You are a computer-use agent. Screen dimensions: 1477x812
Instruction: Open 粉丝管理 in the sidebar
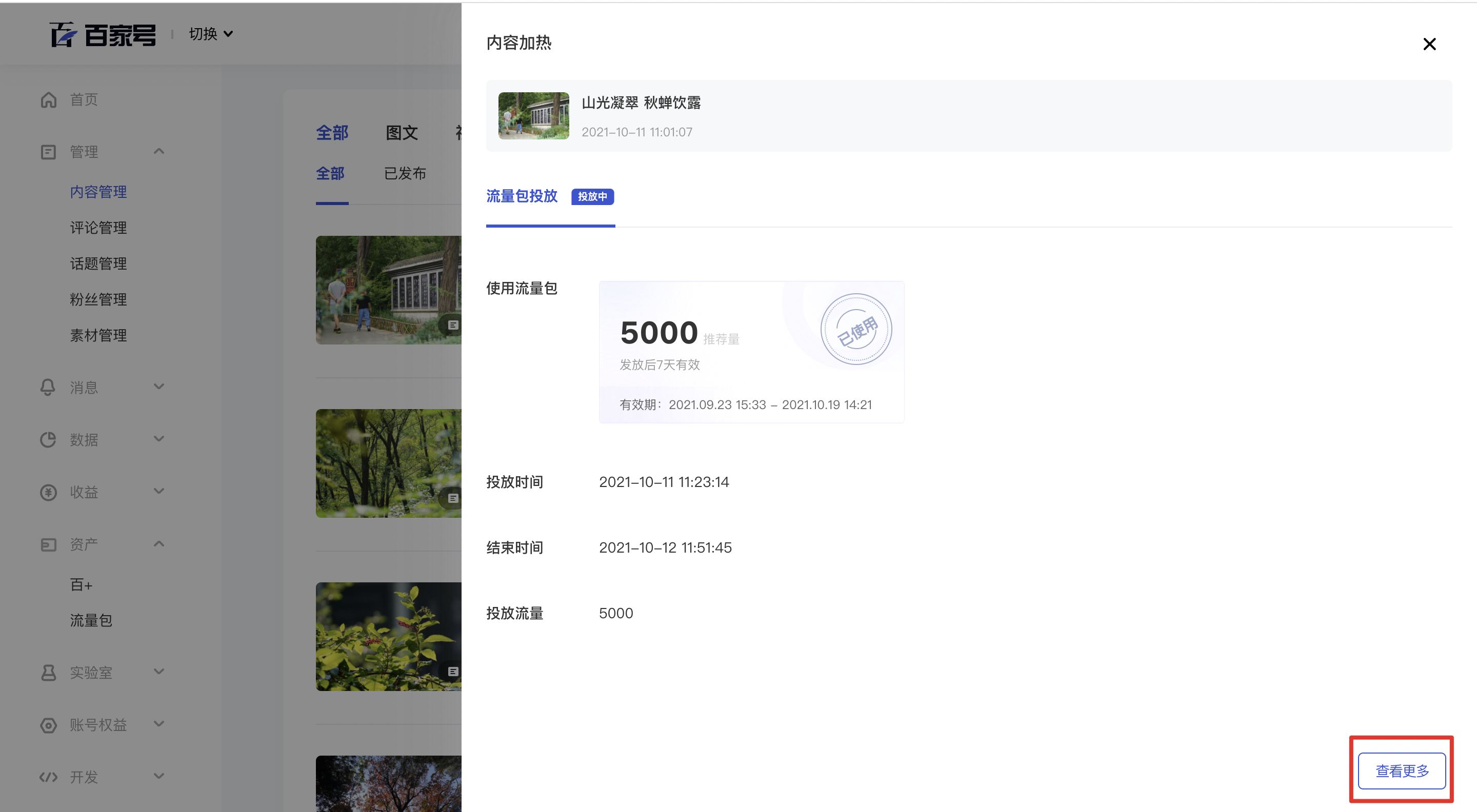click(98, 300)
